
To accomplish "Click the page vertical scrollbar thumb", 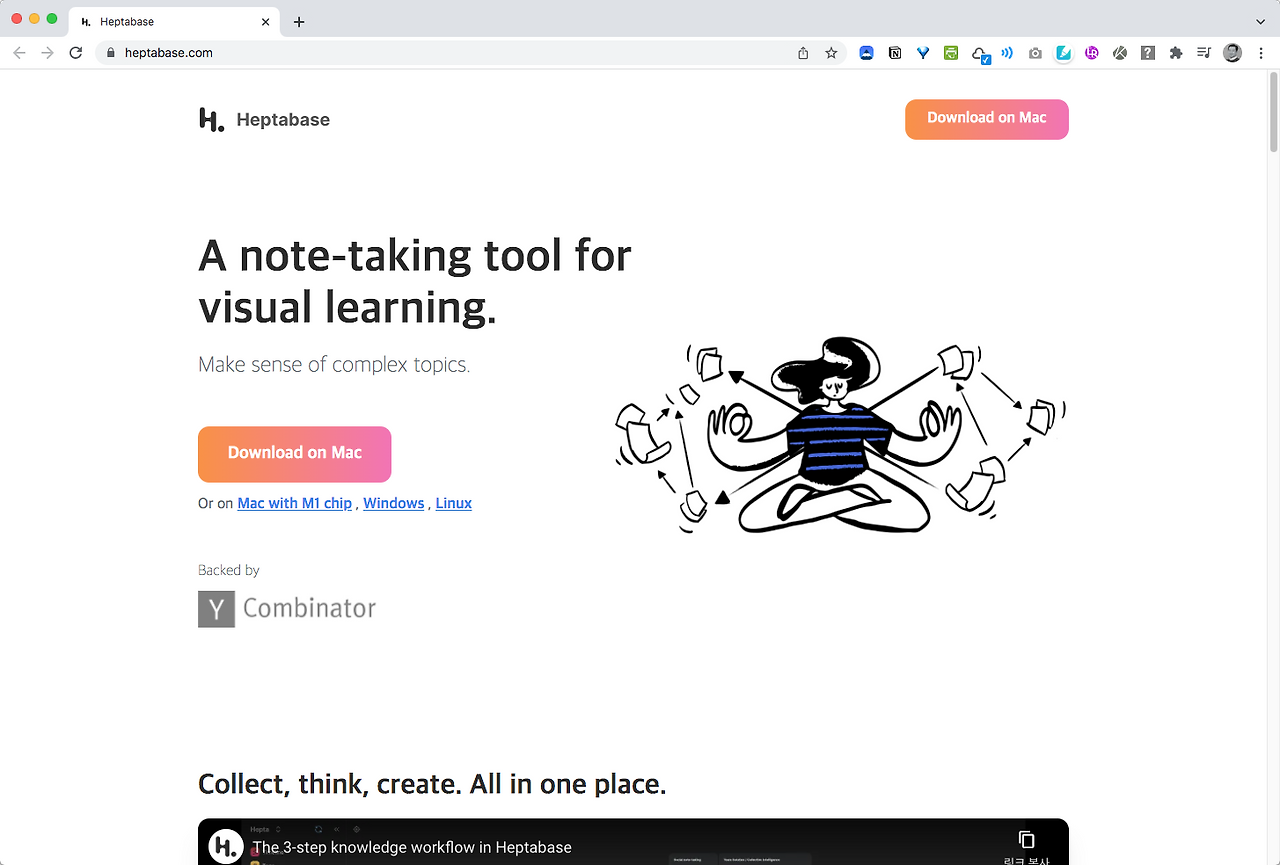I will pyautogui.click(x=1273, y=113).
